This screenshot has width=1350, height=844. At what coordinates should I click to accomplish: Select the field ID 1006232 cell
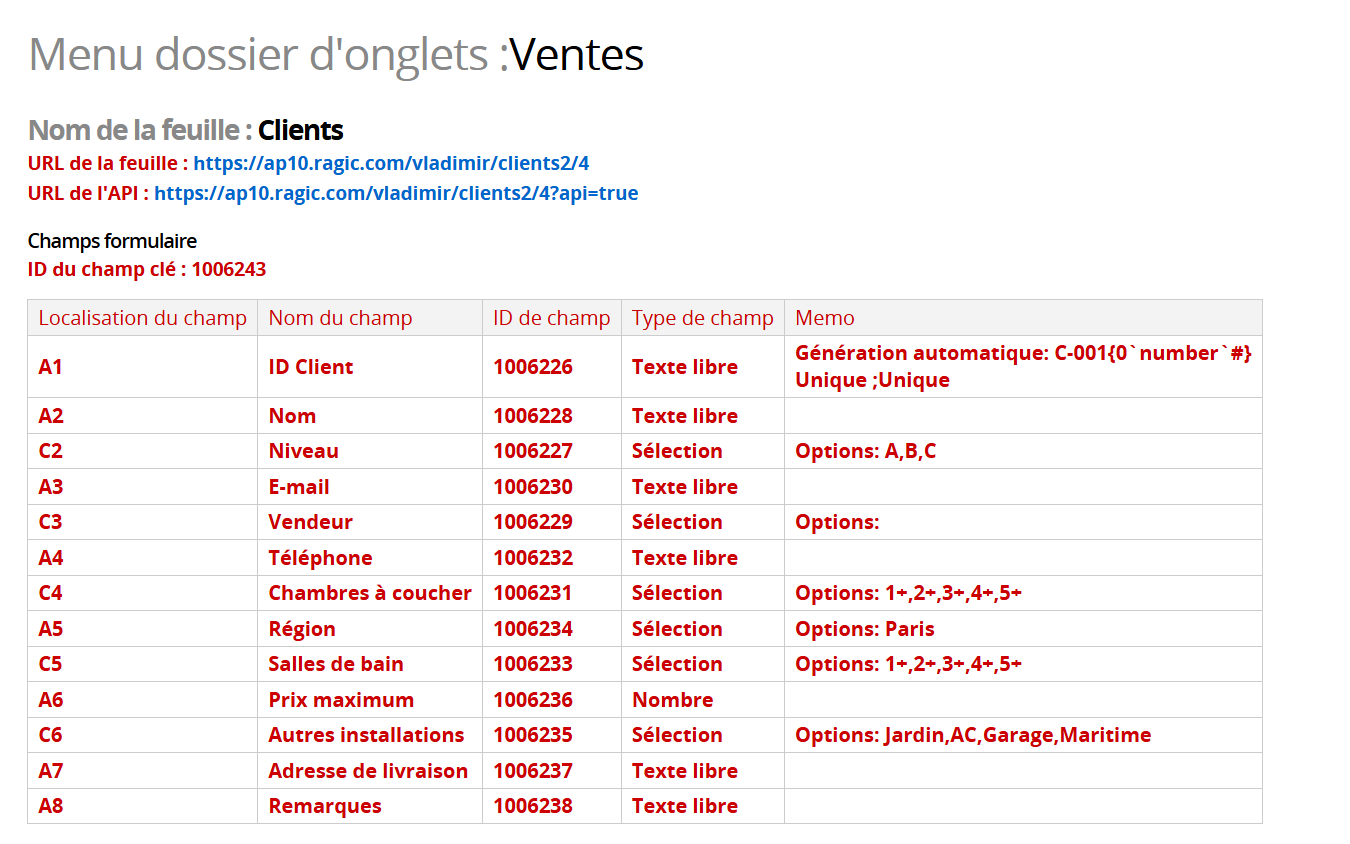552,558
